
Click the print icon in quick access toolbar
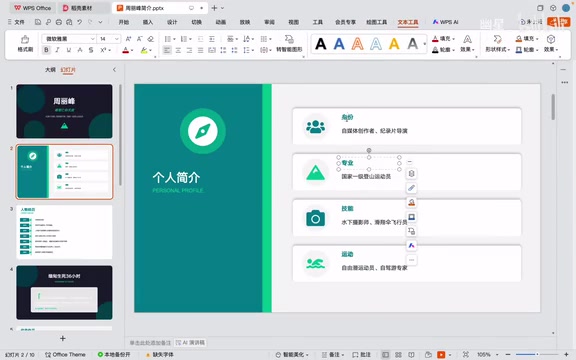[59, 22]
